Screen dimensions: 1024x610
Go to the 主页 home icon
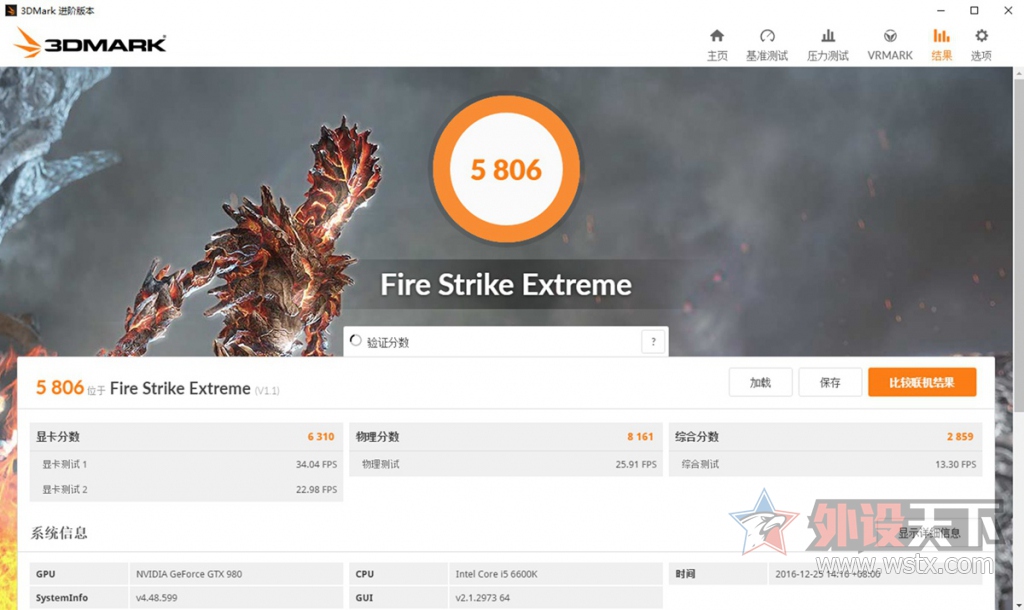coord(716,36)
